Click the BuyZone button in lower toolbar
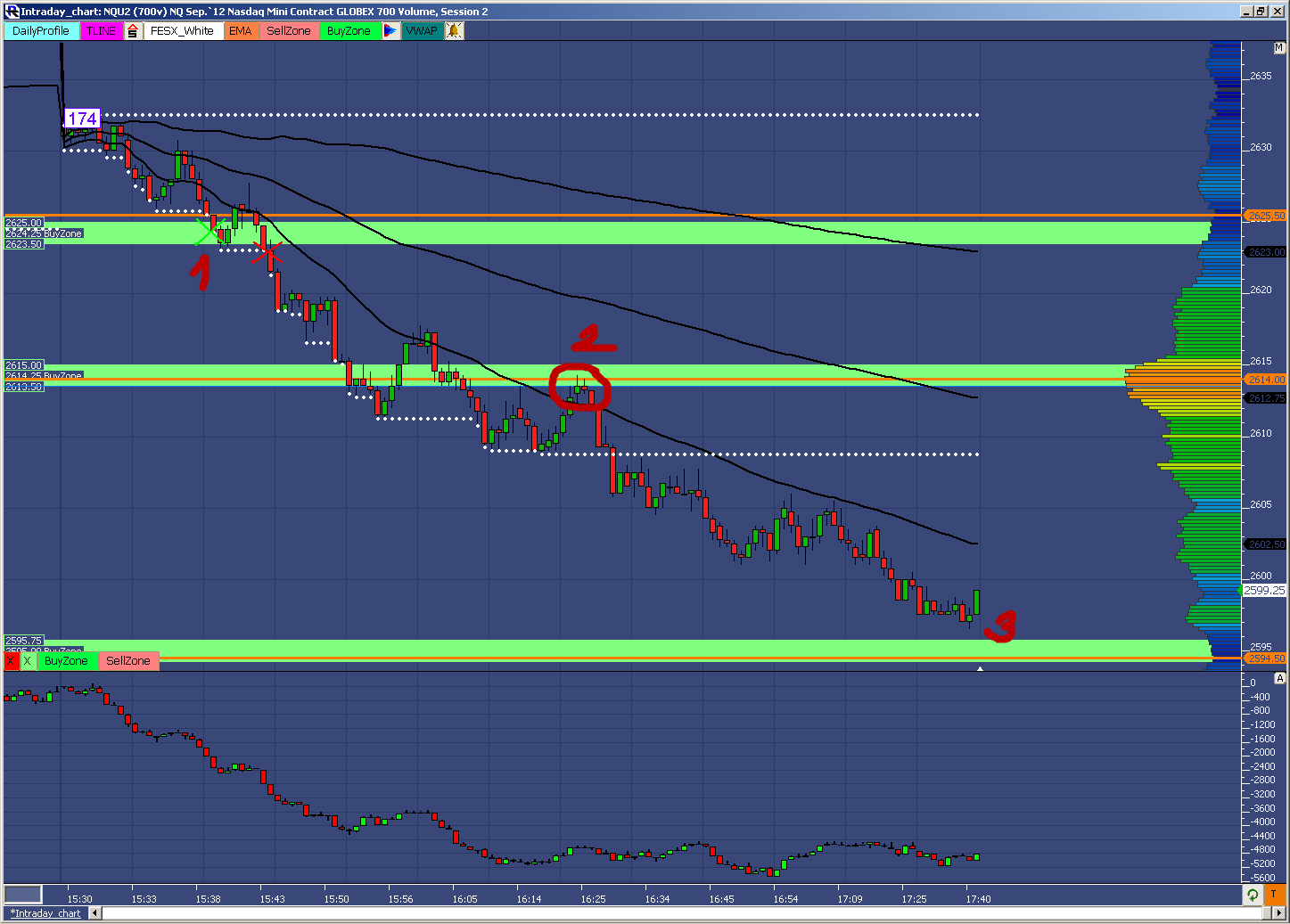Viewport: 1290px width, 924px height. (66, 660)
